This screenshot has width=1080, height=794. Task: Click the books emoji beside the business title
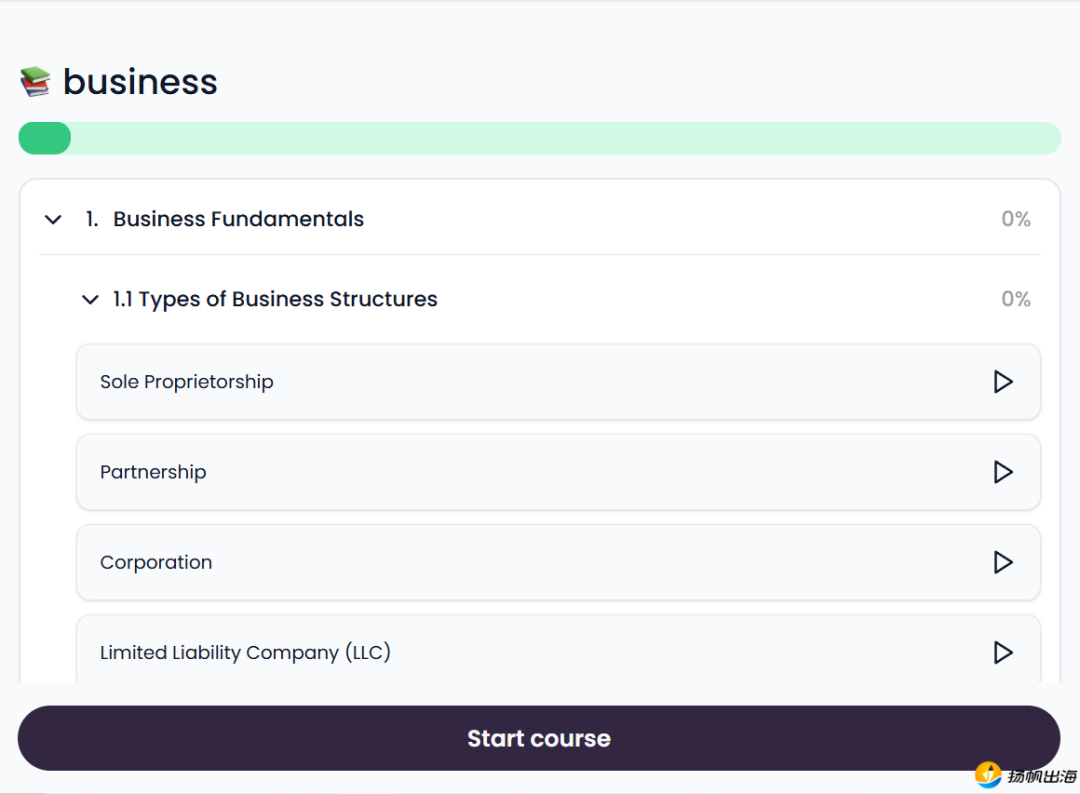click(35, 82)
